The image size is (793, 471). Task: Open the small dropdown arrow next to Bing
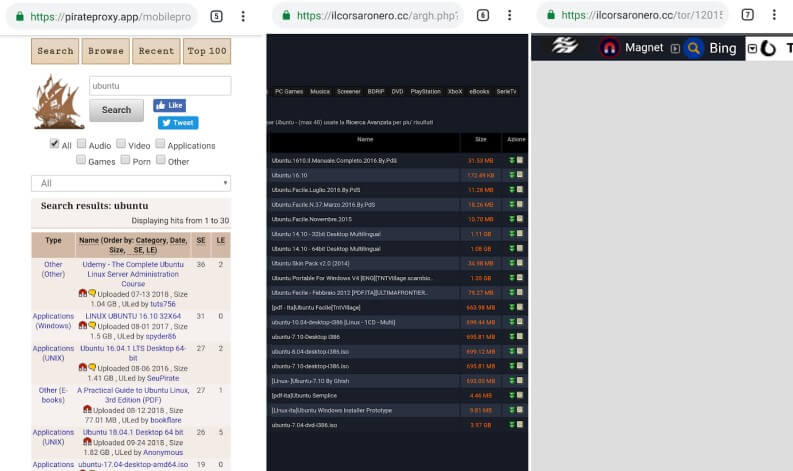pyautogui.click(x=752, y=49)
